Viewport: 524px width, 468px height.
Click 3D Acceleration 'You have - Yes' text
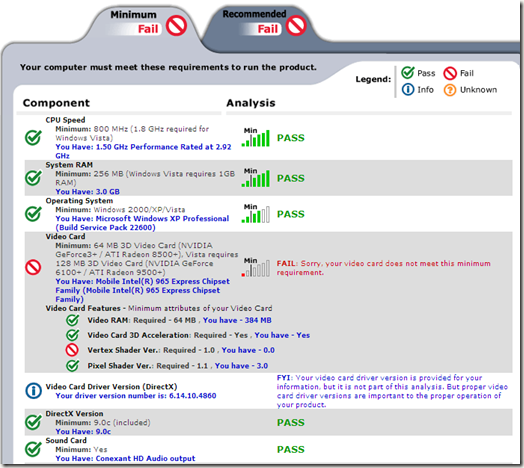[282, 335]
